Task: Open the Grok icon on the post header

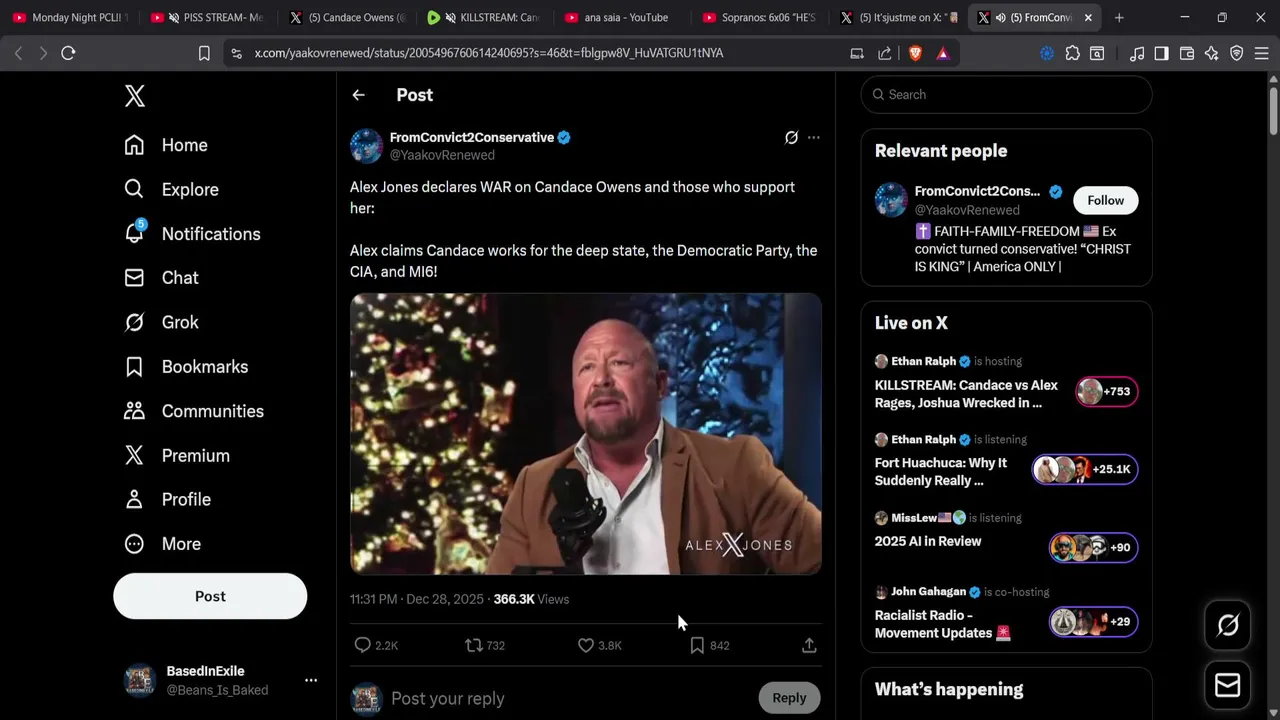Action: point(791,138)
